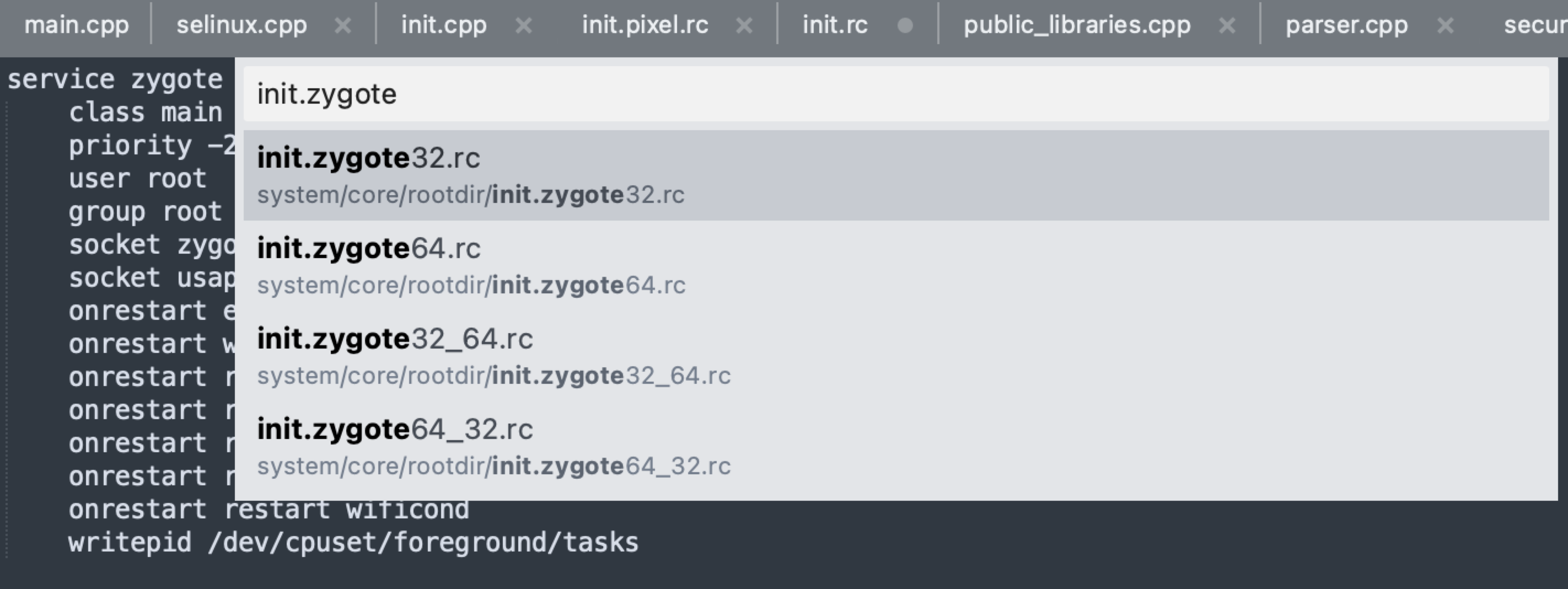Viewport: 1568px width, 589px height.
Task: Close the init.cpp tab
Action: click(523, 25)
